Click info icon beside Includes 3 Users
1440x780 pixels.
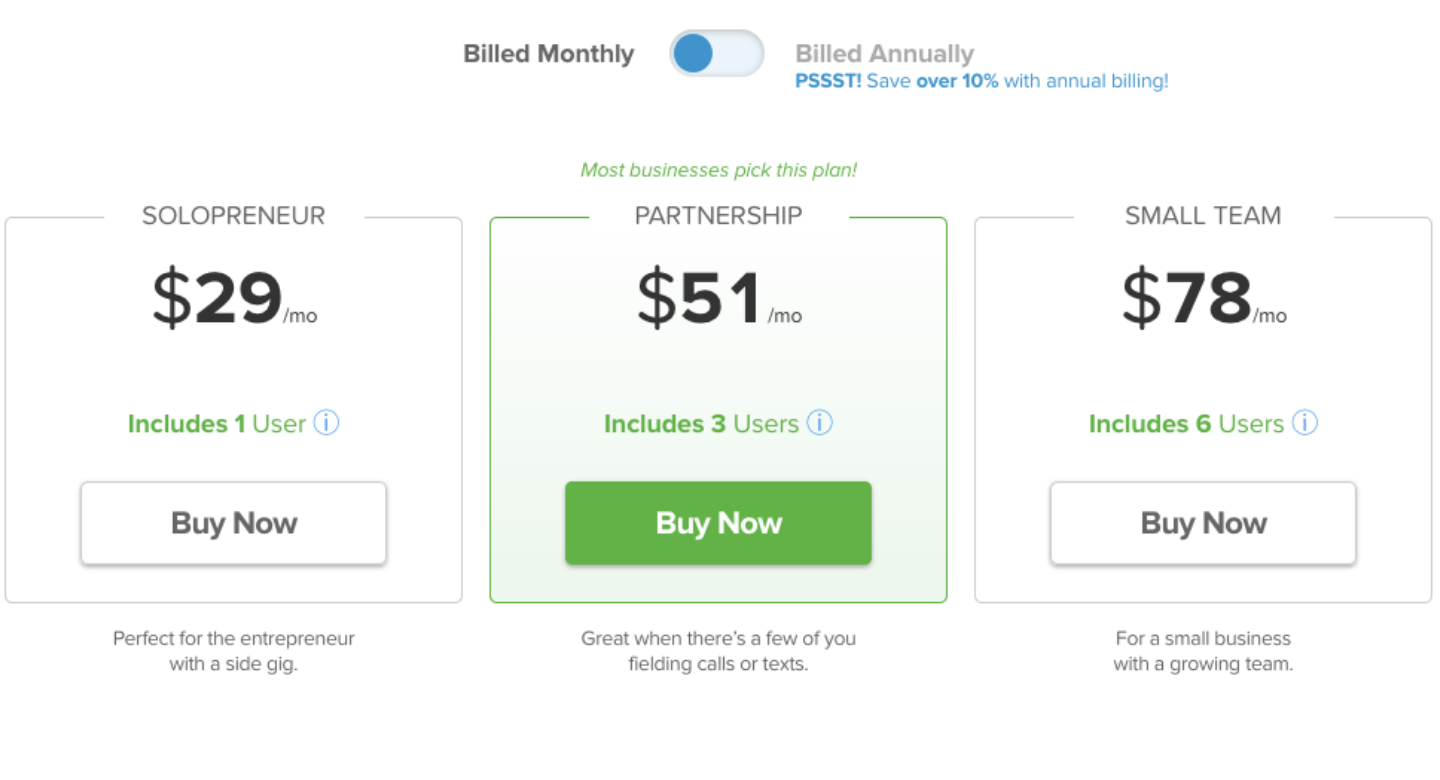pos(819,423)
